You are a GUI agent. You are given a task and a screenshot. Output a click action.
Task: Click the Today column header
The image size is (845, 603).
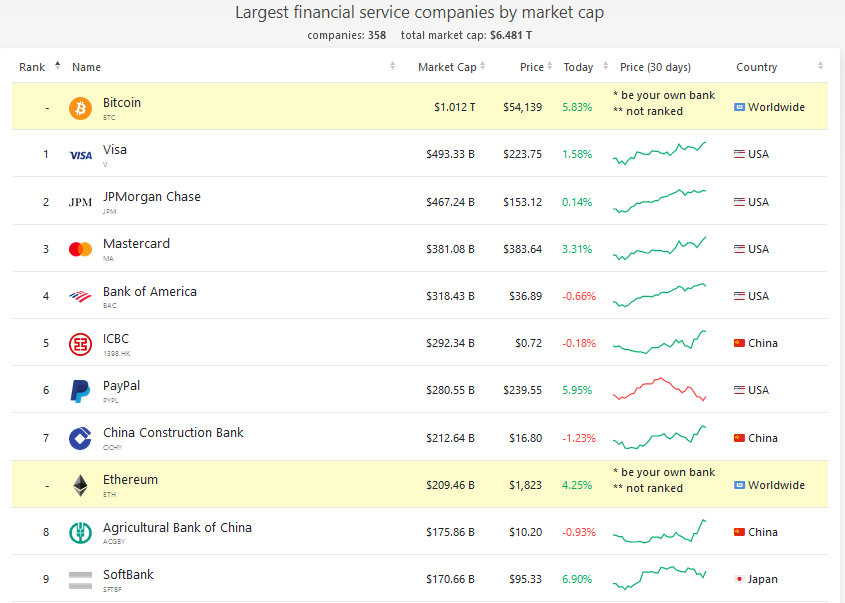click(x=578, y=67)
